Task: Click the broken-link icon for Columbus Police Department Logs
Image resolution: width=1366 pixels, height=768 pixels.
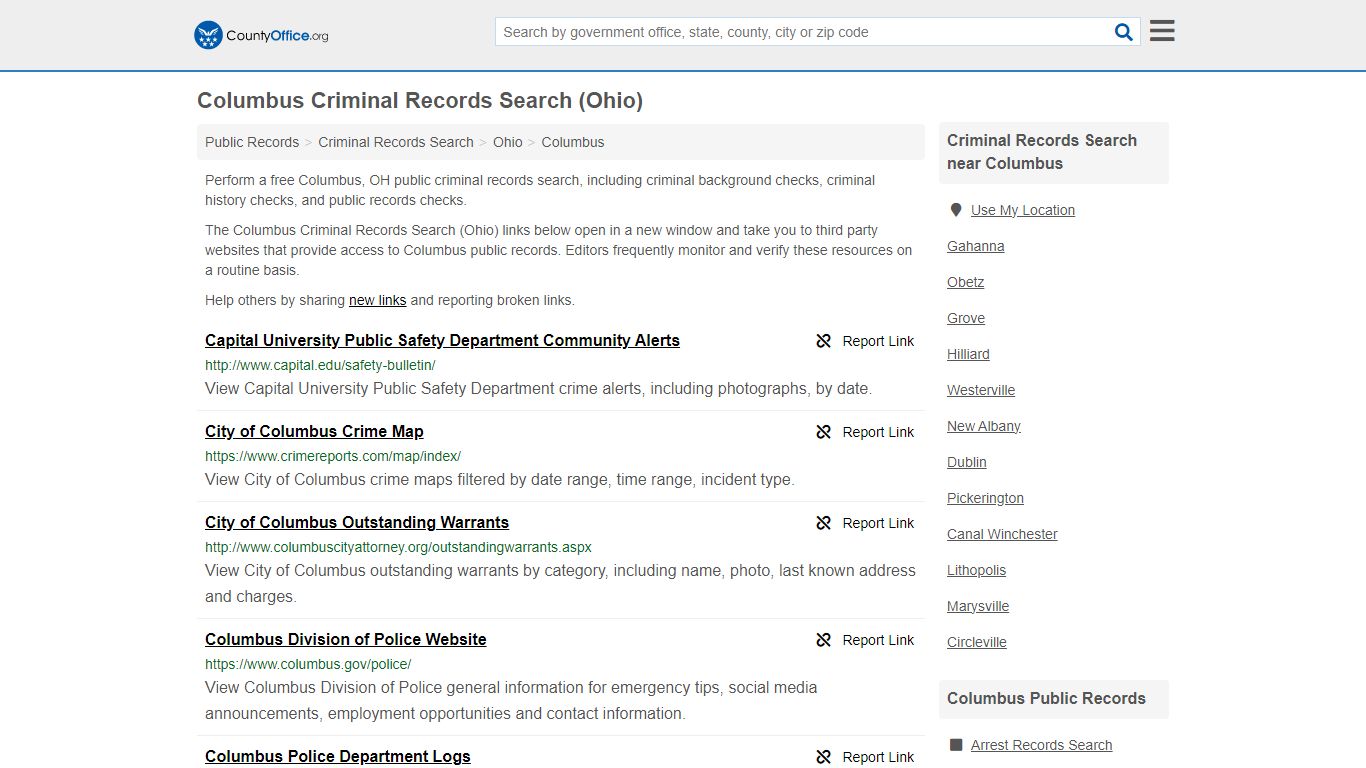Action: [824, 757]
